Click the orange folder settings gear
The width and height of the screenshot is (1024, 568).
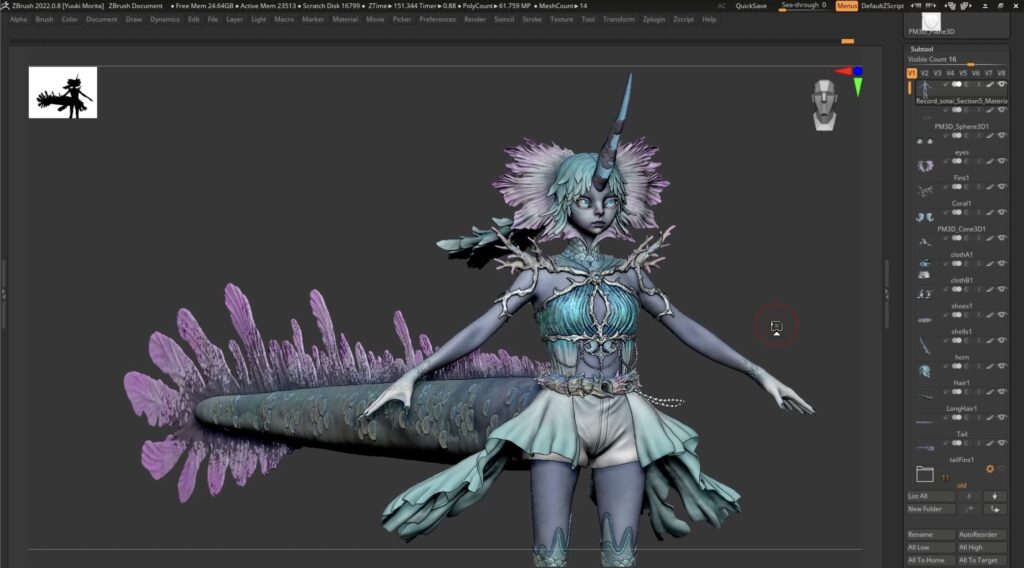(x=990, y=468)
